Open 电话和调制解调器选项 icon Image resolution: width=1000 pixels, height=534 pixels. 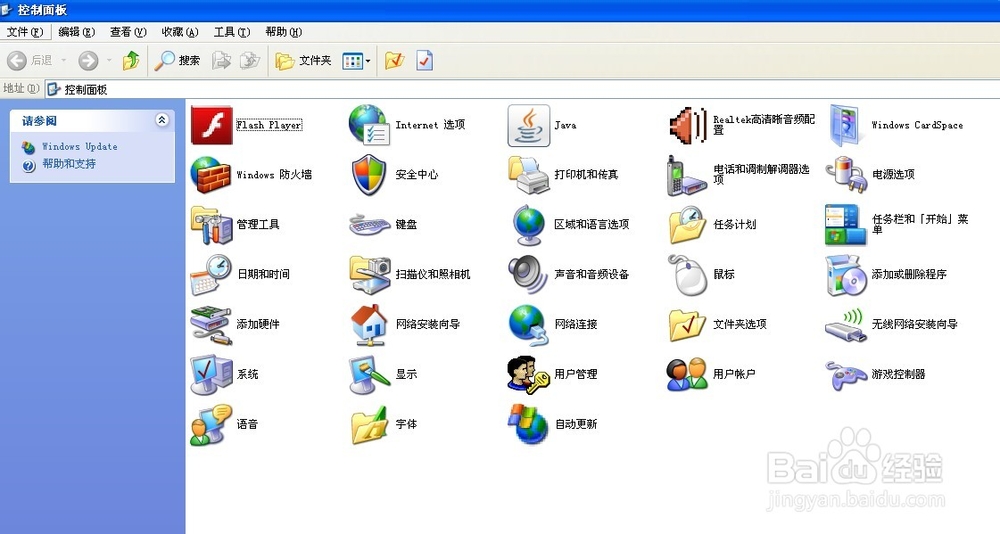tap(686, 175)
